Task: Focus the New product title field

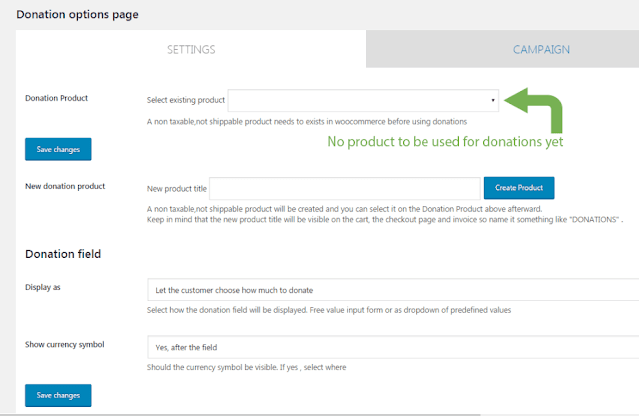Action: click(345, 188)
